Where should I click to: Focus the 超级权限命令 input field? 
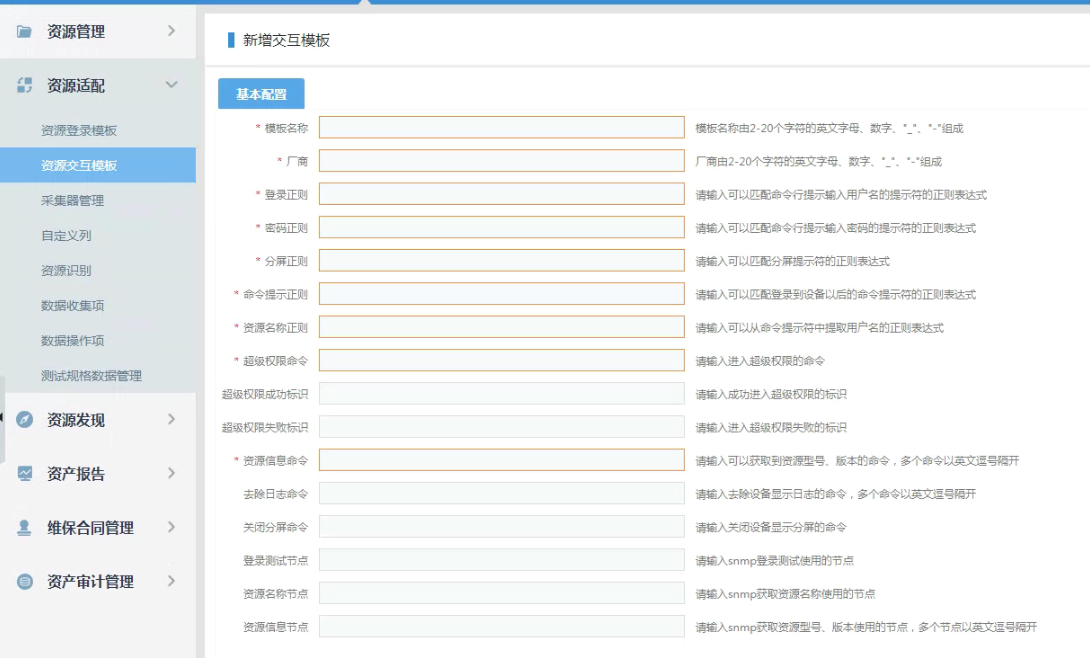(x=502, y=361)
